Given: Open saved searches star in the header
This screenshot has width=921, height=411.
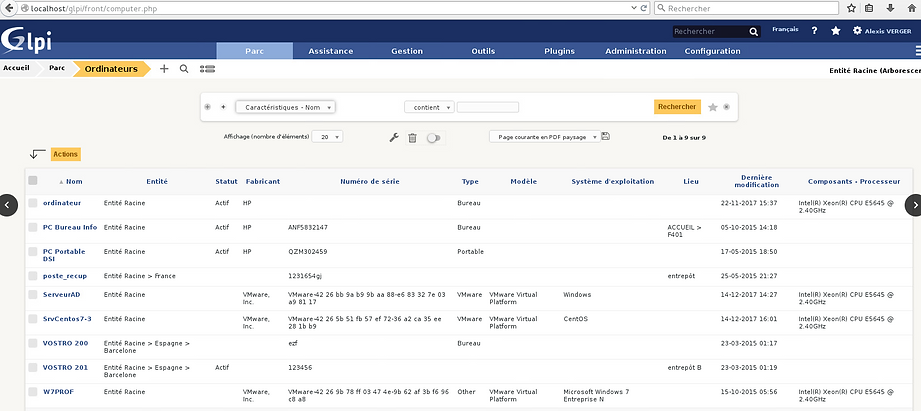Looking at the screenshot, I should (x=836, y=31).
